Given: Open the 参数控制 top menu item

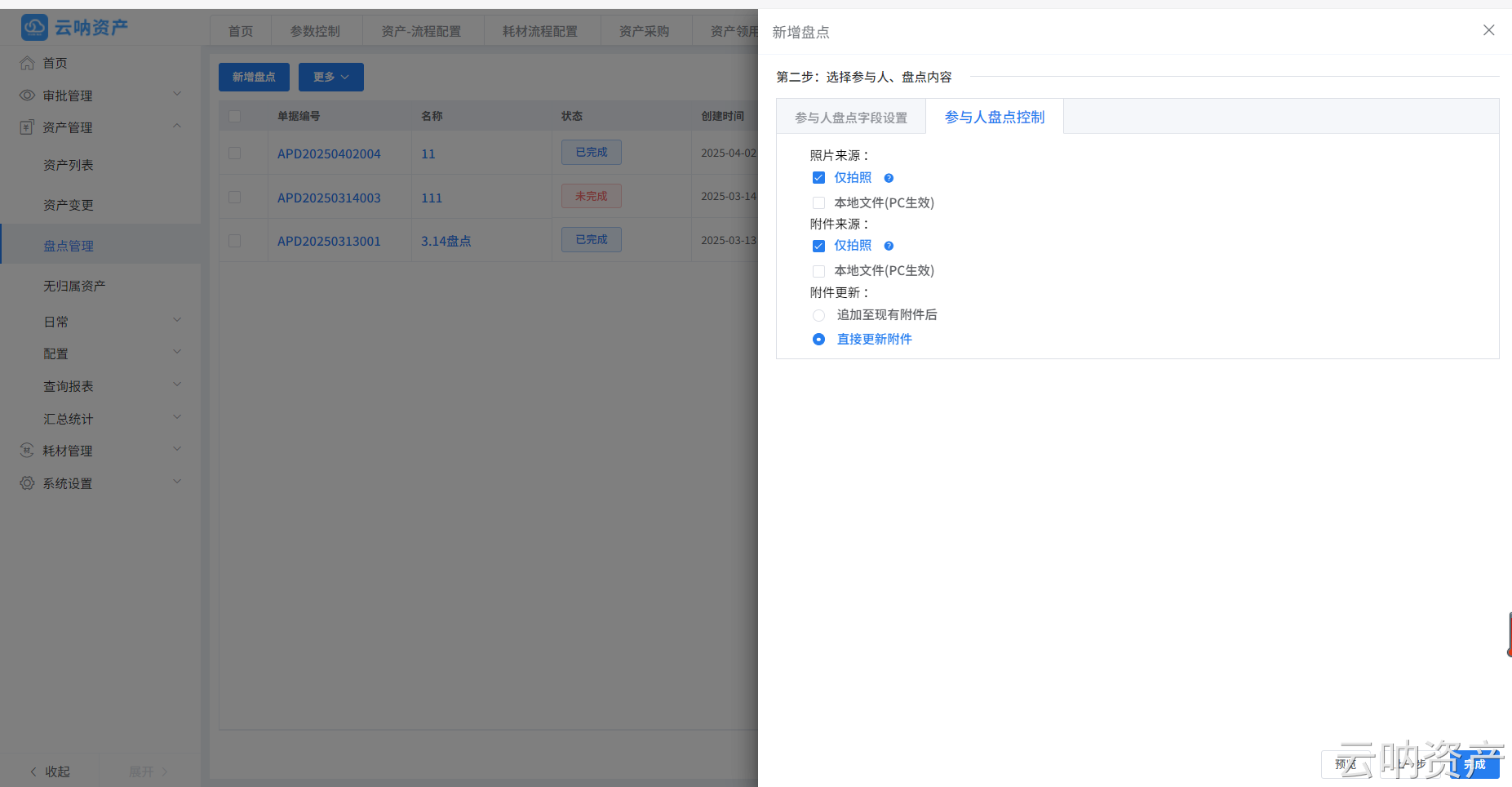Looking at the screenshot, I should coord(317,30).
